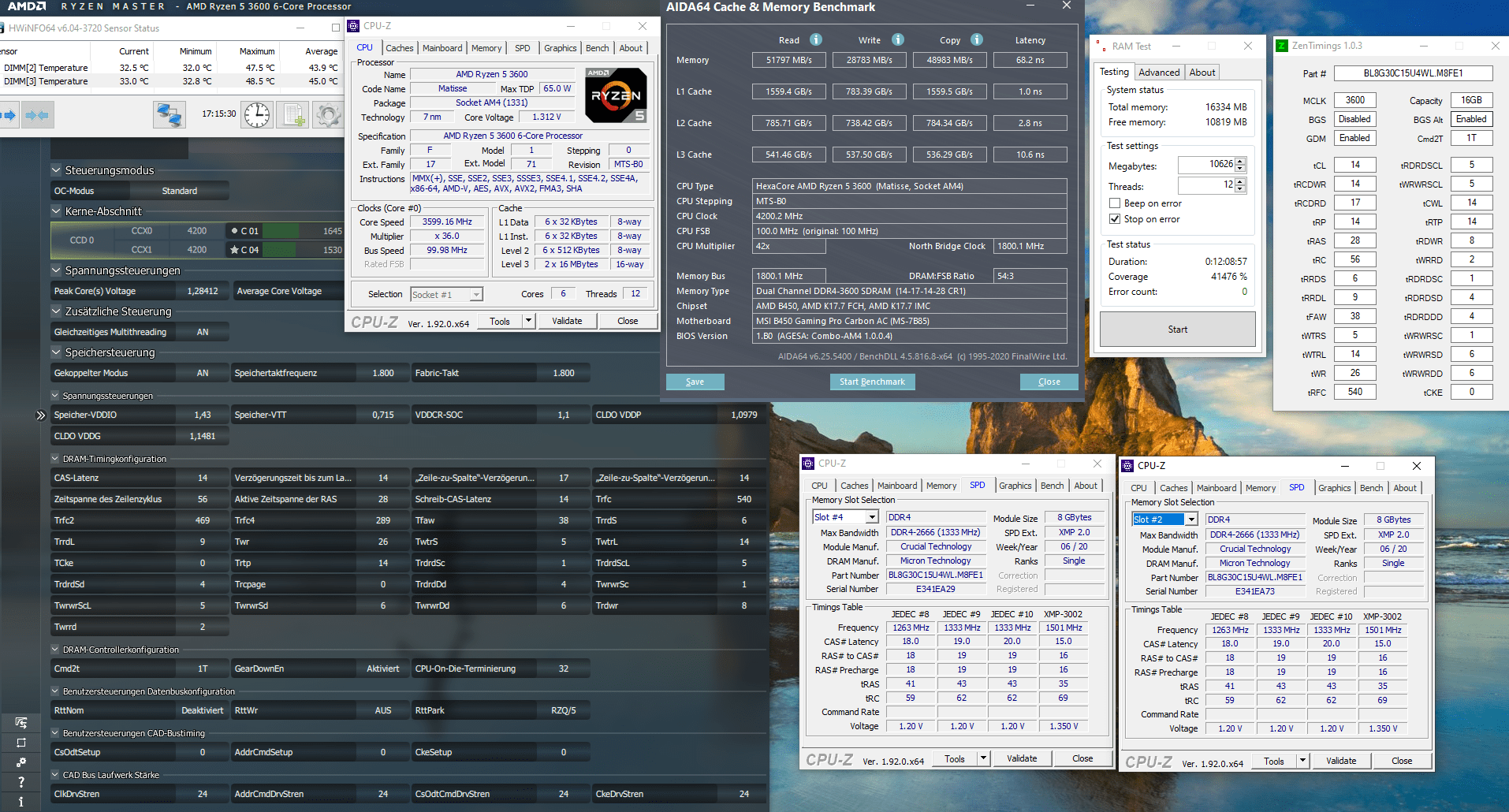
Task: Click the info icon next to Read
Action: (816, 39)
